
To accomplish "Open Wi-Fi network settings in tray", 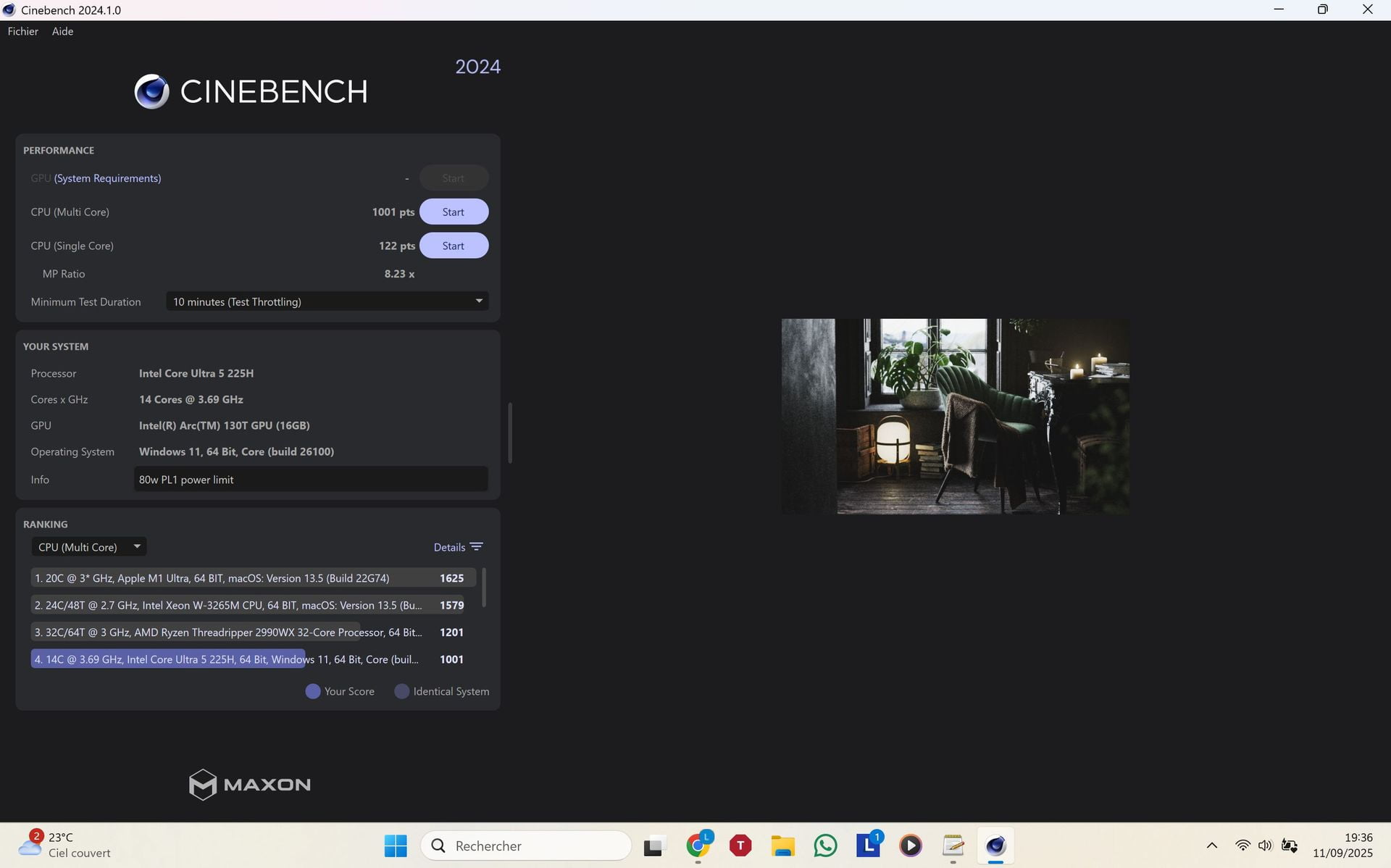I will point(1243,846).
